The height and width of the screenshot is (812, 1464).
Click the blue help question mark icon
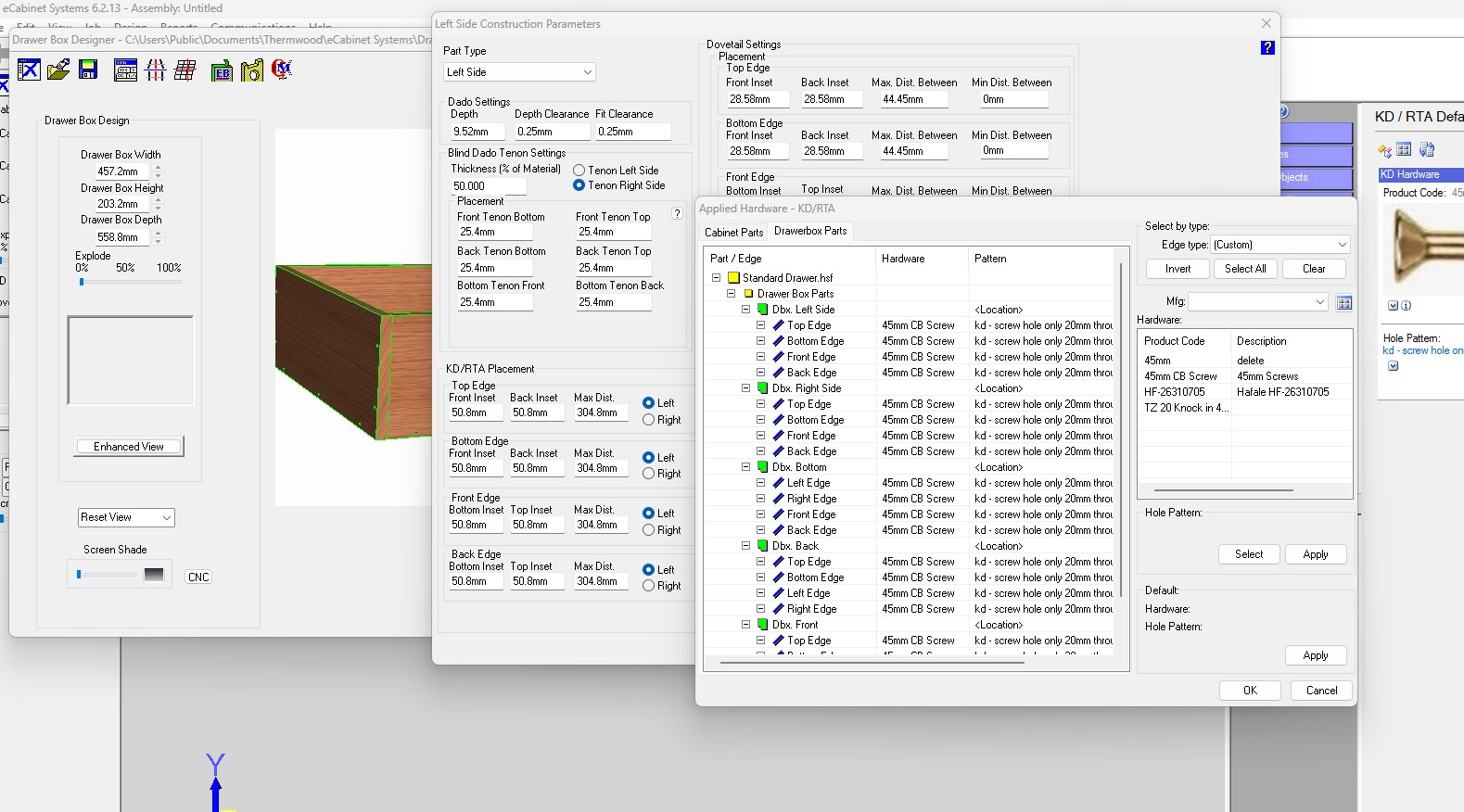click(1267, 47)
